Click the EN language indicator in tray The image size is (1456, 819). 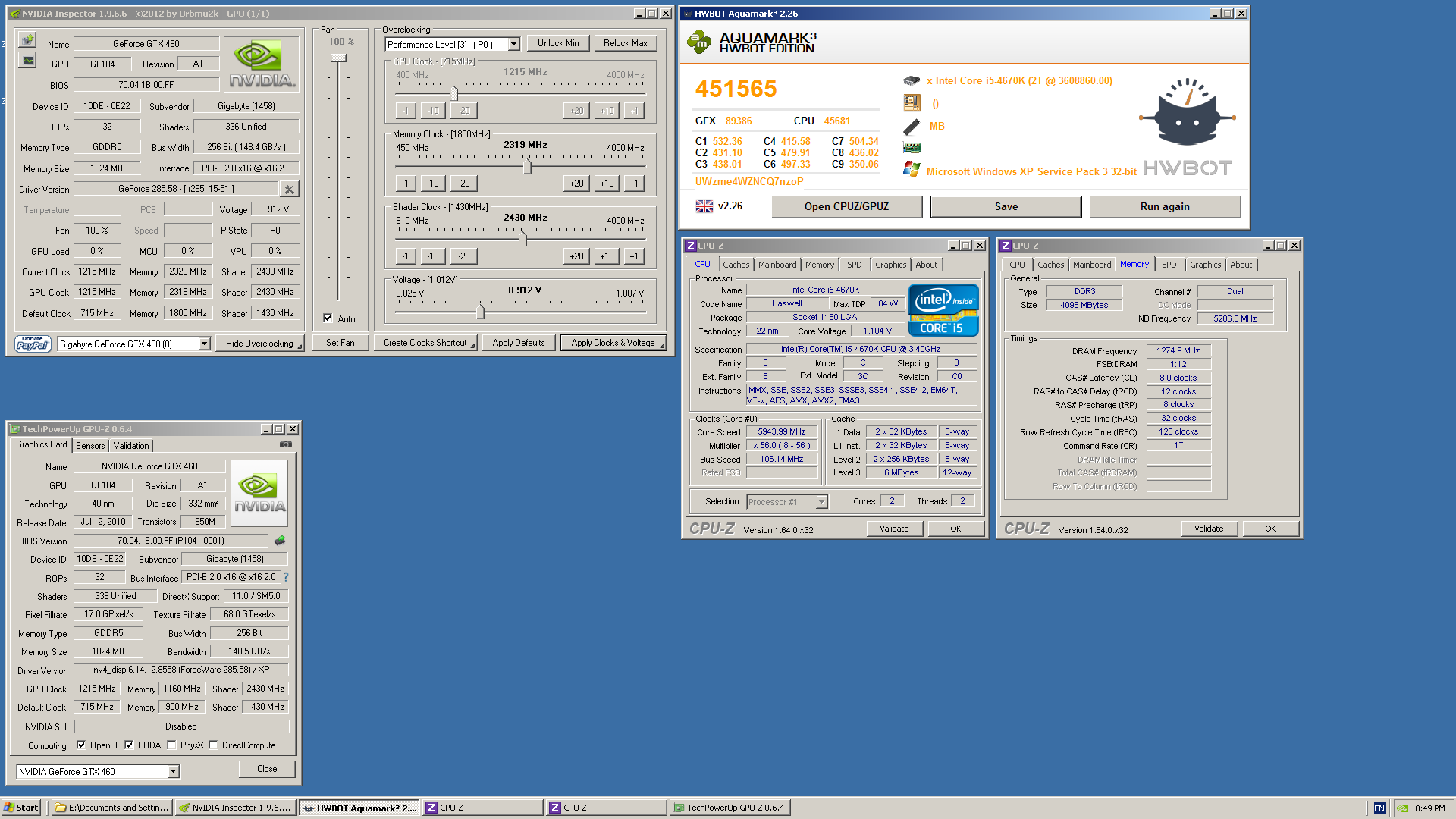[x=1379, y=808]
